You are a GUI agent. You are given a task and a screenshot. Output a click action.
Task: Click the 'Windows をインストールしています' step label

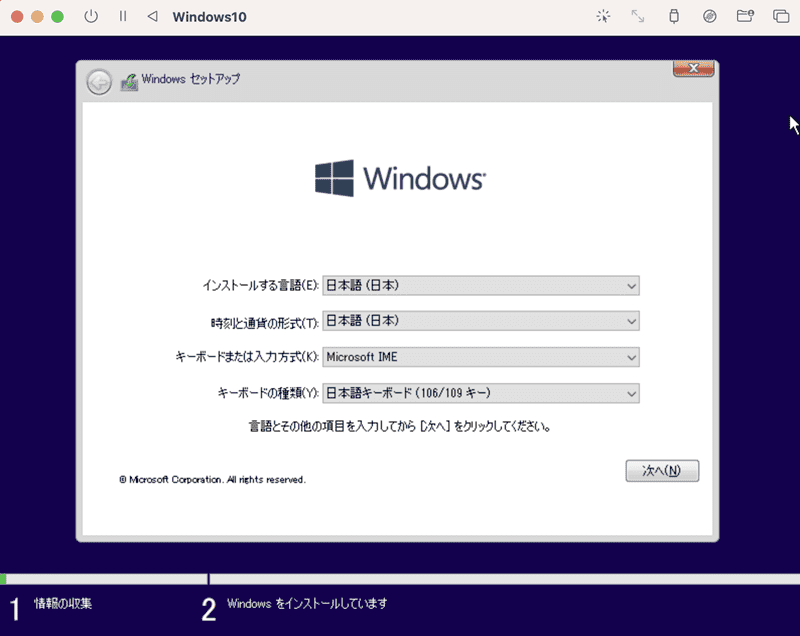click(x=307, y=604)
